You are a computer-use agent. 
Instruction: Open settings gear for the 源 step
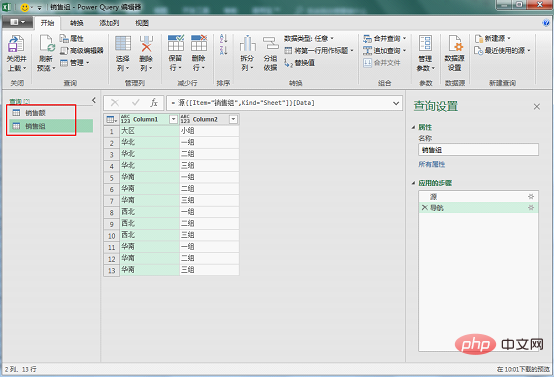click(531, 196)
